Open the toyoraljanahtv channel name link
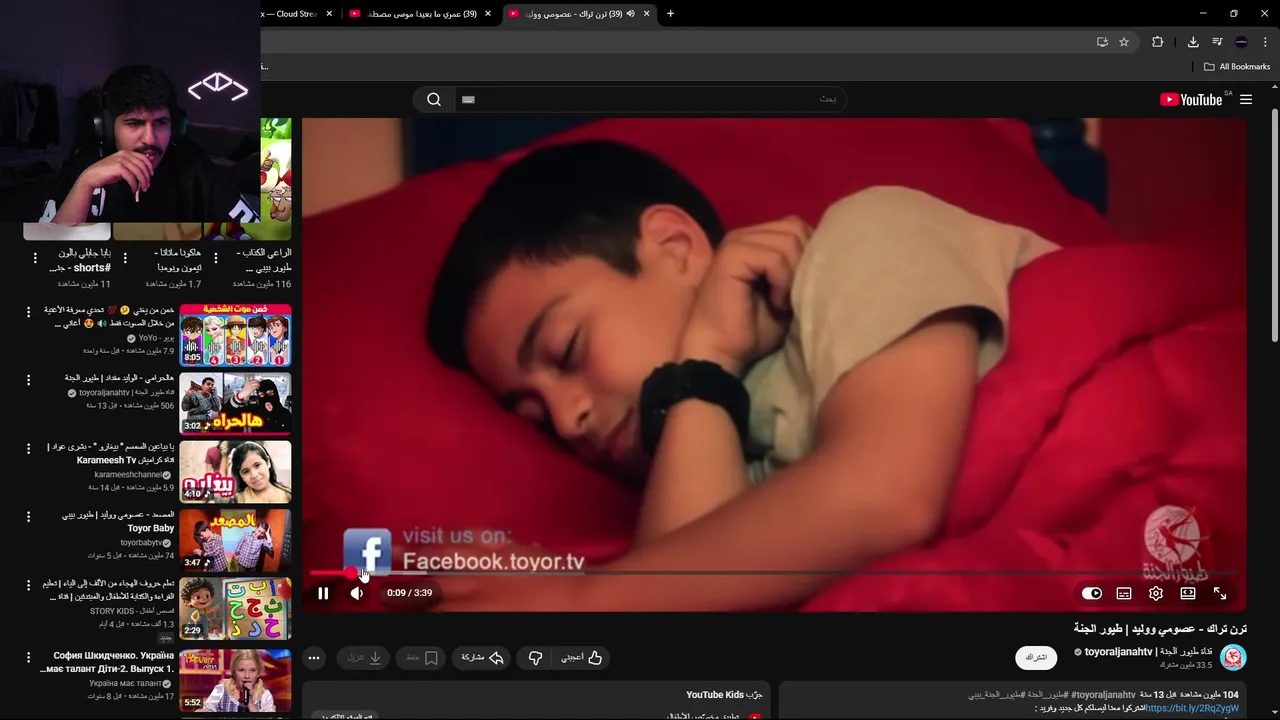The width and height of the screenshot is (1280, 720). 1148,651
